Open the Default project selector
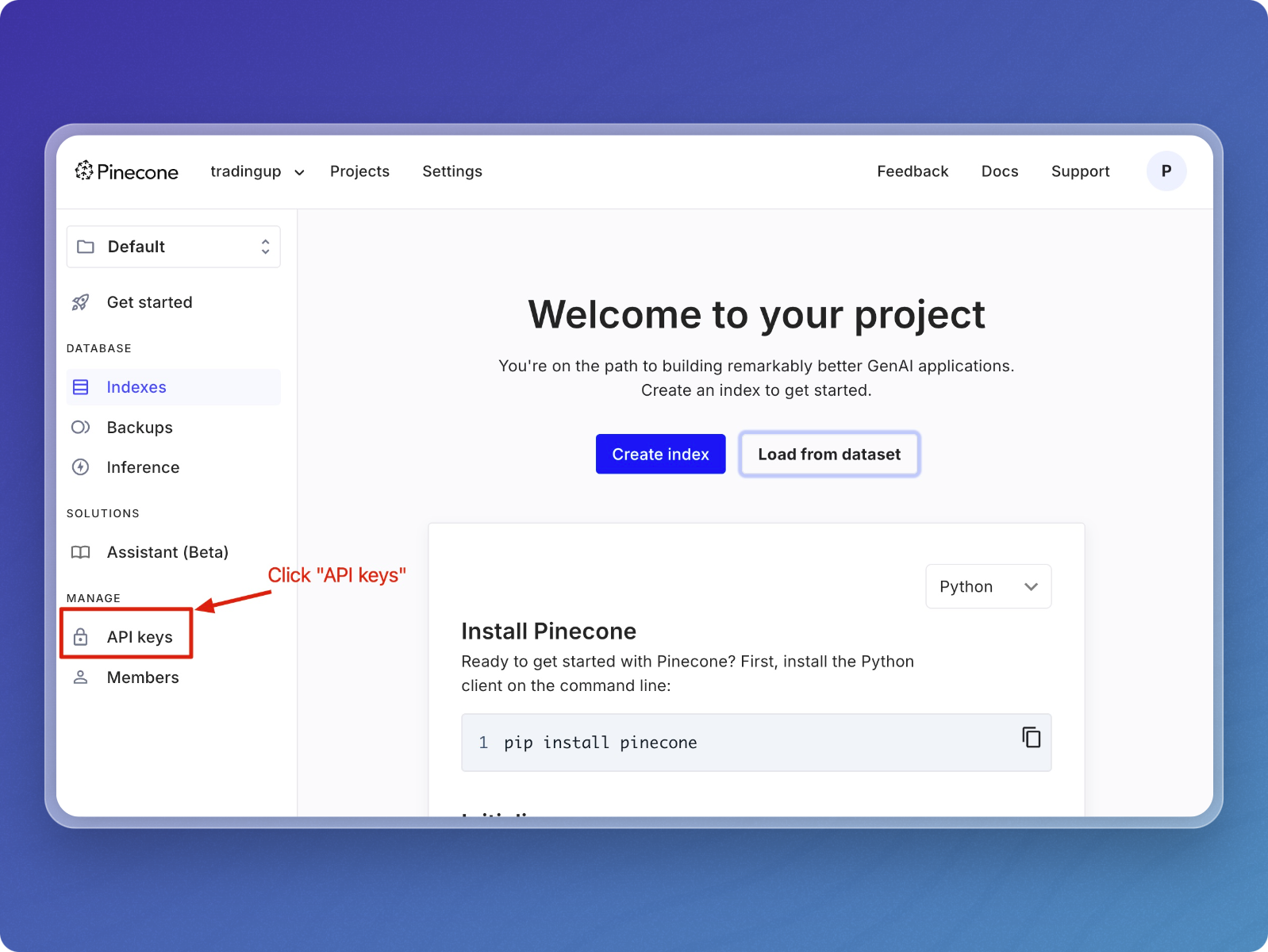 (x=174, y=247)
